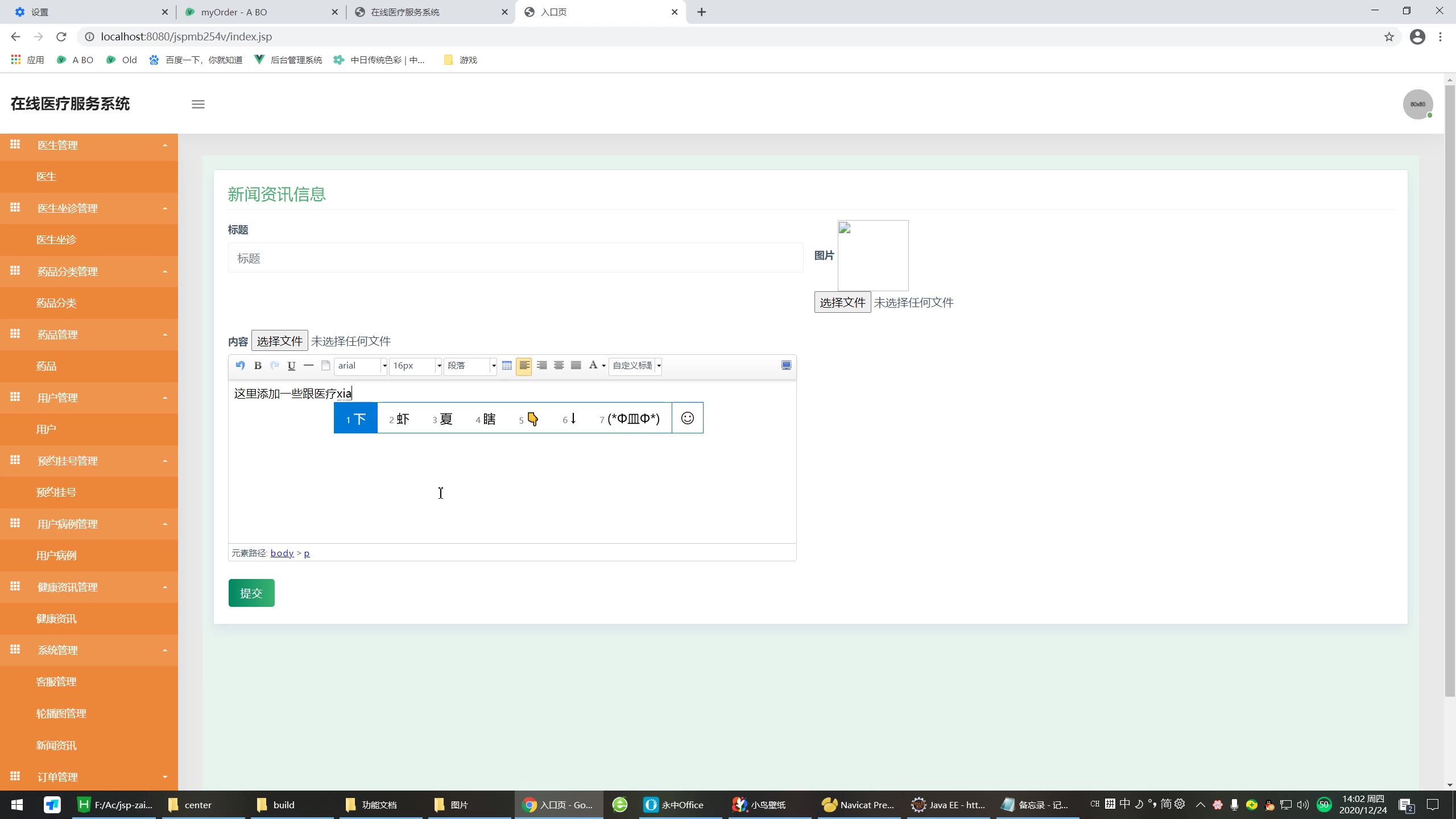This screenshot has height=819, width=1456.
Task: Click the font color 'A' icon
Action: pos(593,366)
